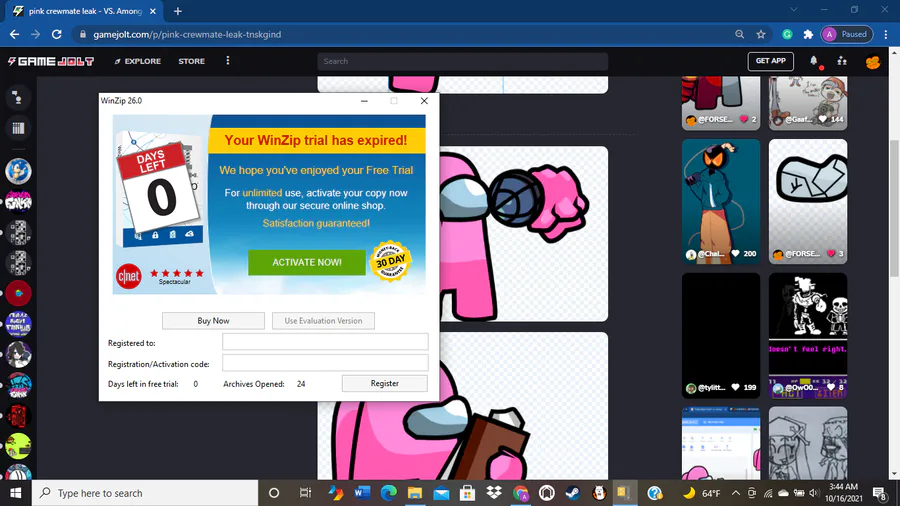Open the Windows notification center
The image size is (900, 506).
pos(879,493)
